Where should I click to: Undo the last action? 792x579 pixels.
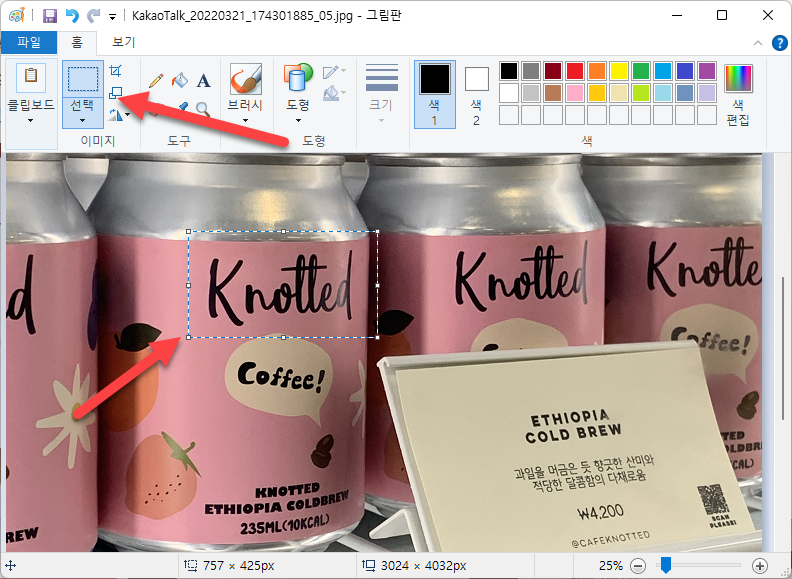point(72,16)
